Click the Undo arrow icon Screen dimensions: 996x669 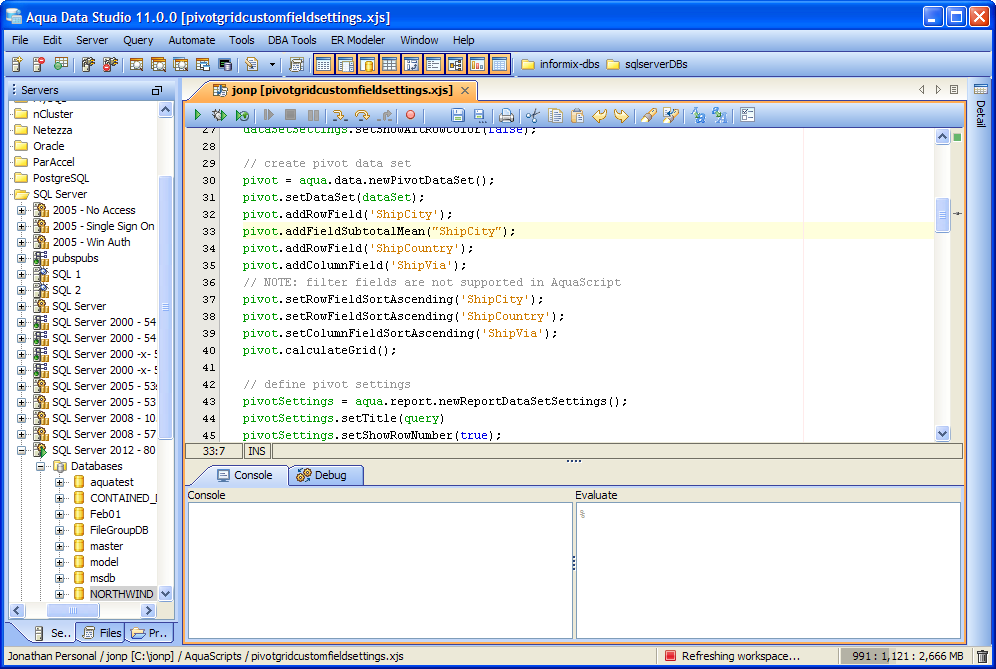pos(599,116)
